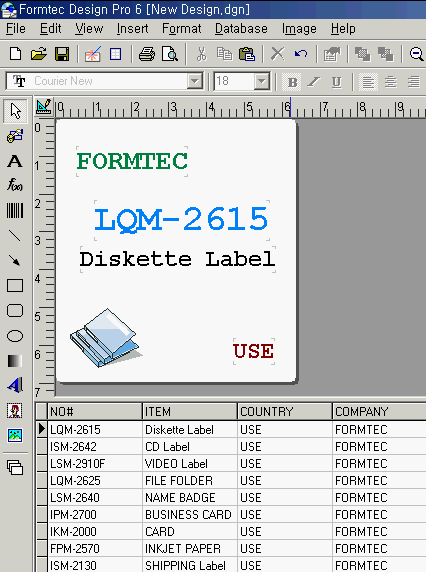Image resolution: width=426 pixels, height=572 pixels.
Task: Click the VIDEO Label table cell
Action: [190, 464]
